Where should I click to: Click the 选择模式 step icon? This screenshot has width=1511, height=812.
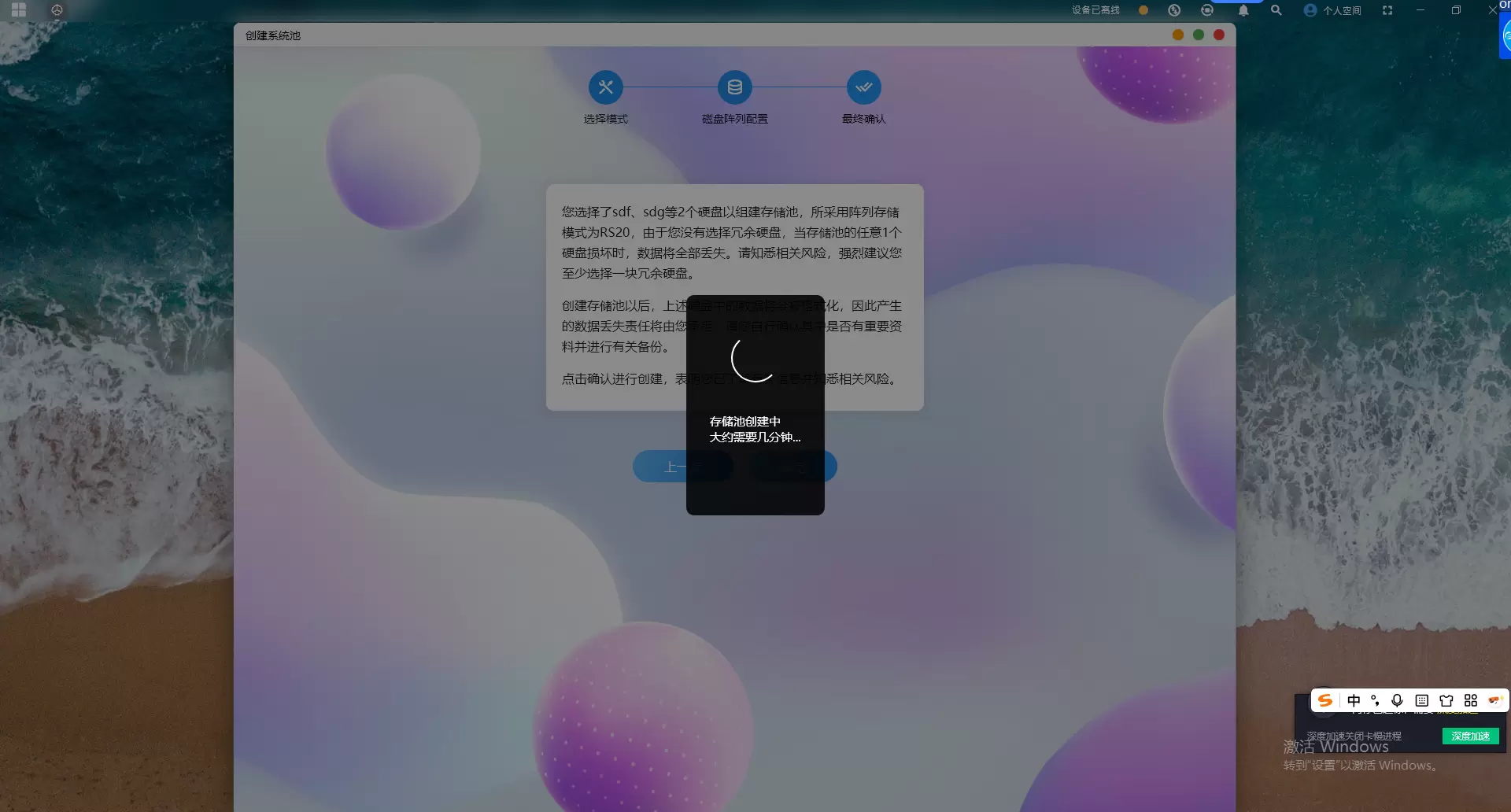pos(605,87)
